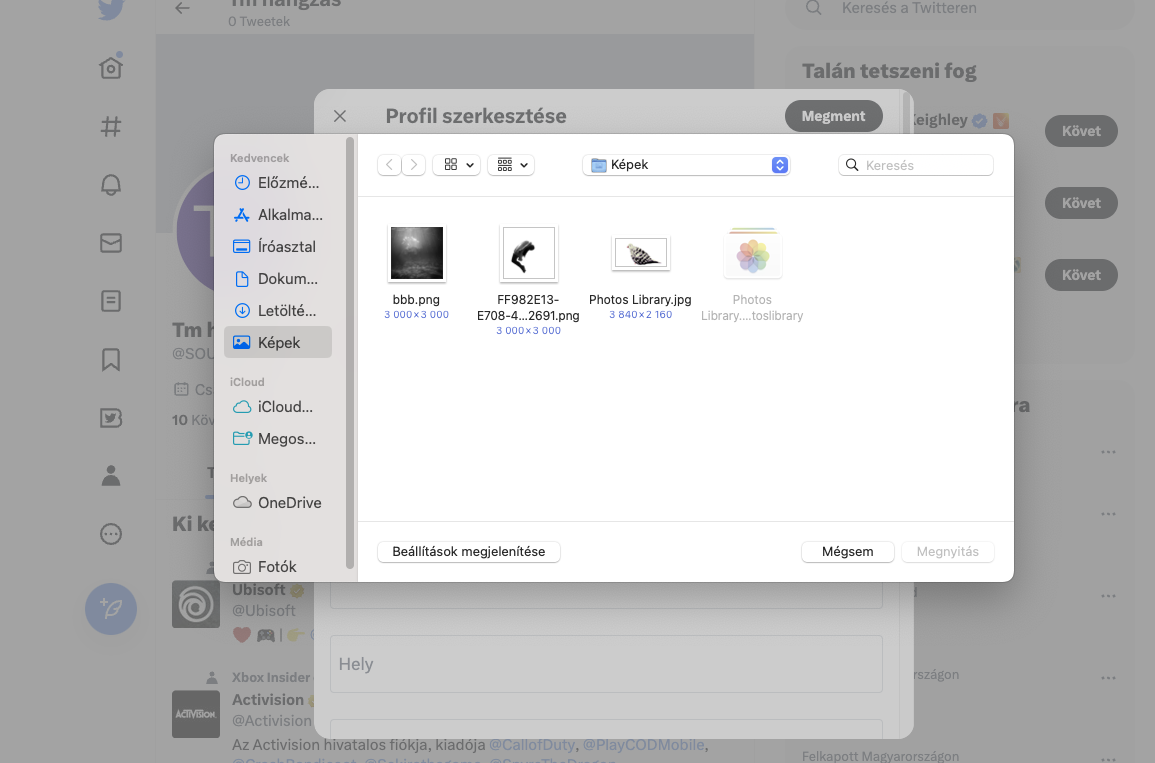Select Íróasztal in the sidebar
The width and height of the screenshot is (1155, 763).
tap(278, 247)
